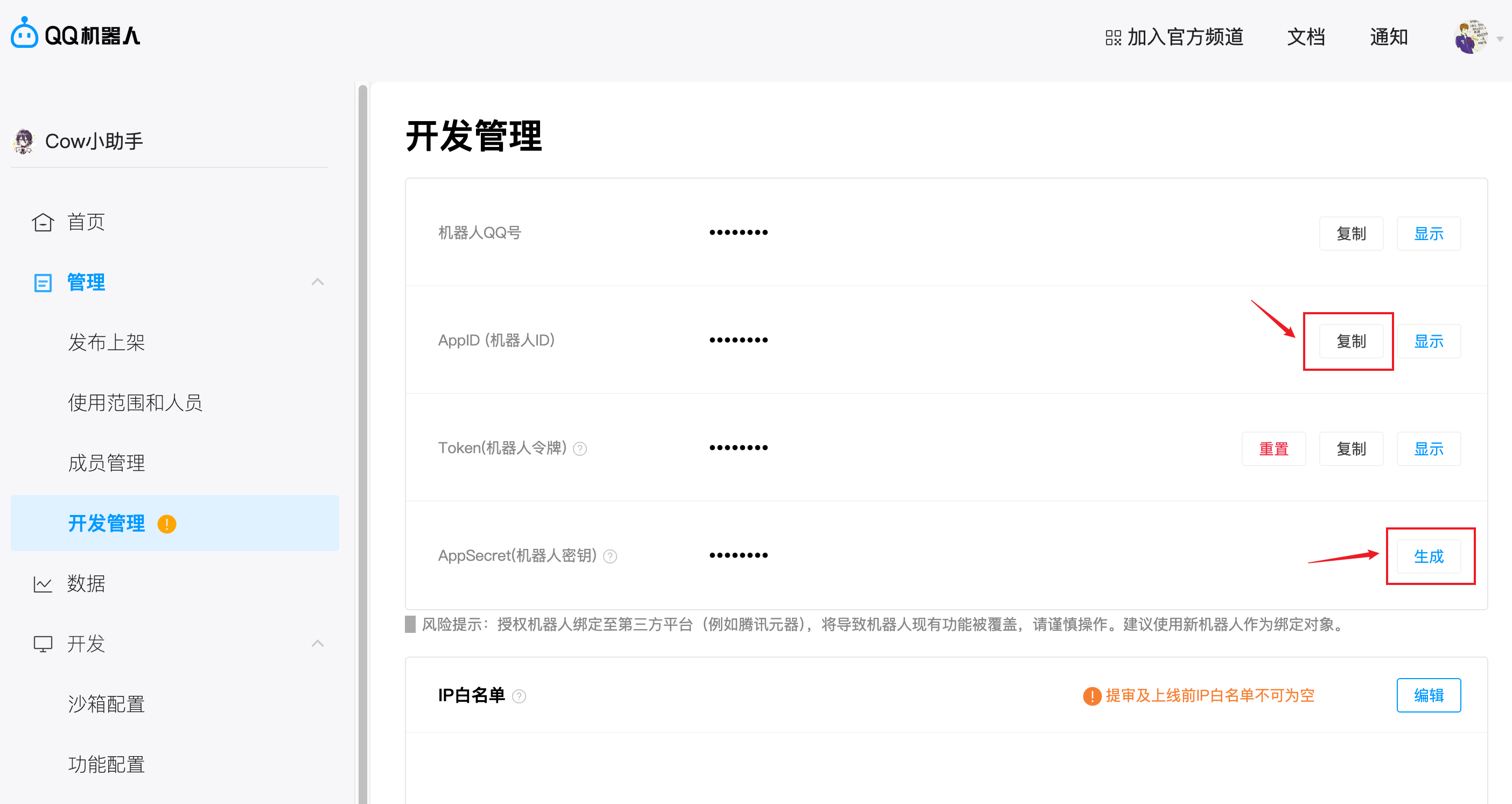Click the QQ机器人 robot logo
Image resolution: width=1512 pixels, height=804 pixels.
(24, 33)
